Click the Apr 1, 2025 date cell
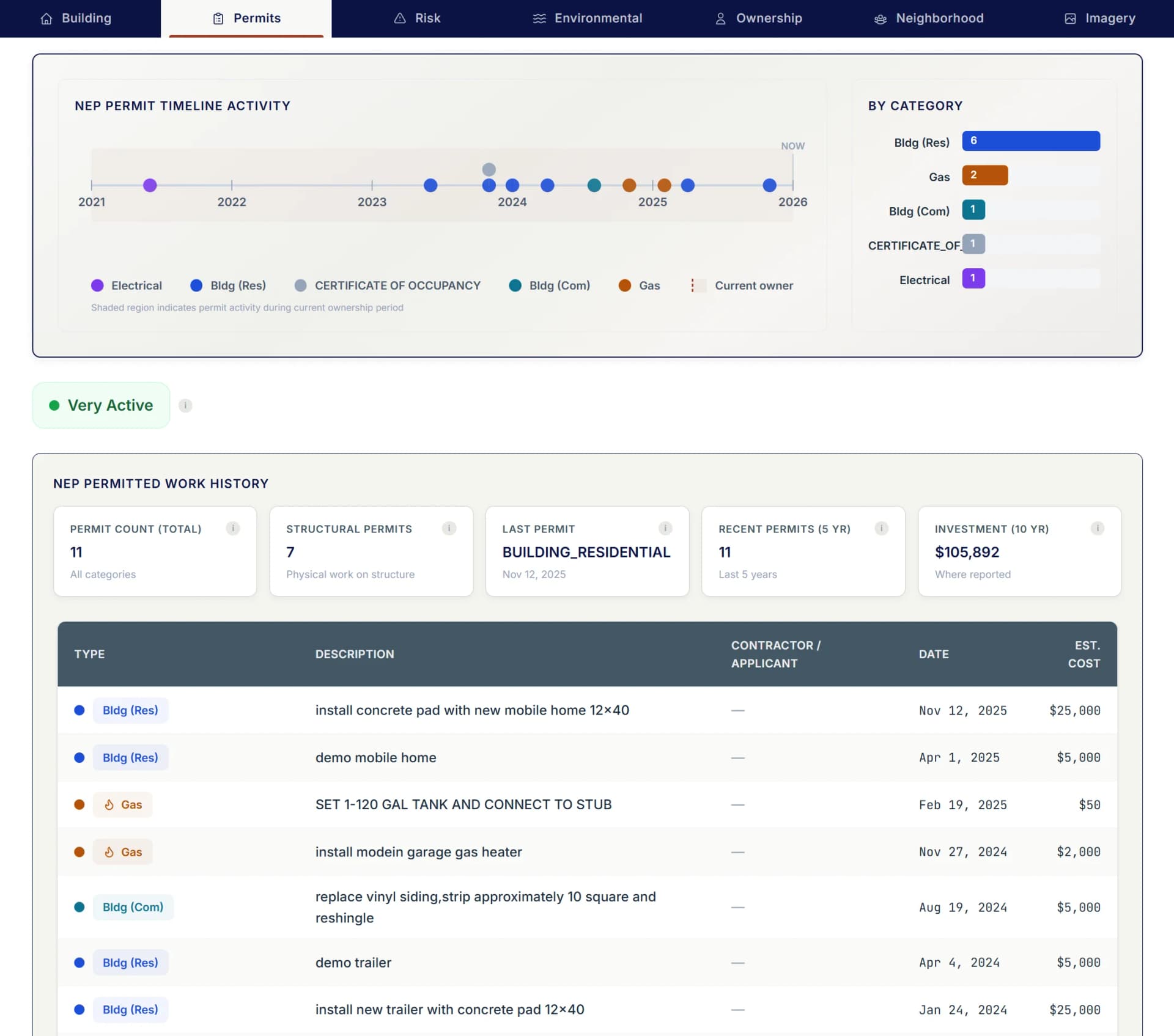Screen dimensions: 1174x1036 (x=959, y=757)
